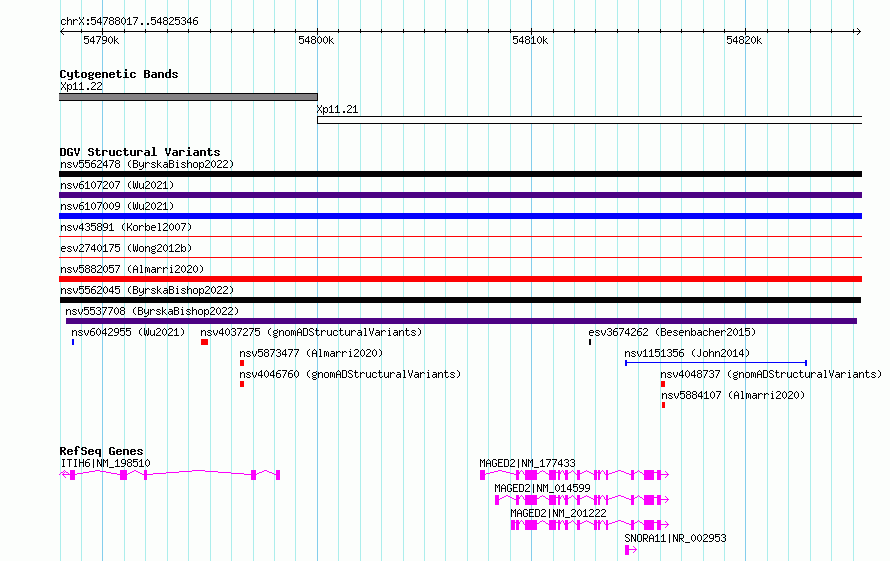Click the 54800k ruler label
The image size is (890, 561).
coord(316,40)
